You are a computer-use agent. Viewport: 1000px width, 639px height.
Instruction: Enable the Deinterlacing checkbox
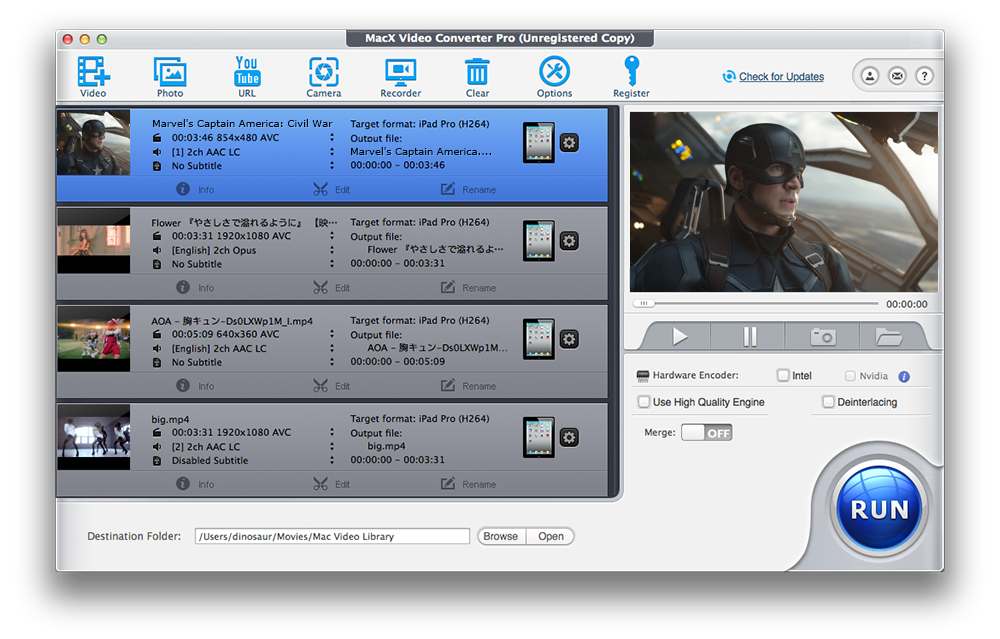tap(828, 402)
